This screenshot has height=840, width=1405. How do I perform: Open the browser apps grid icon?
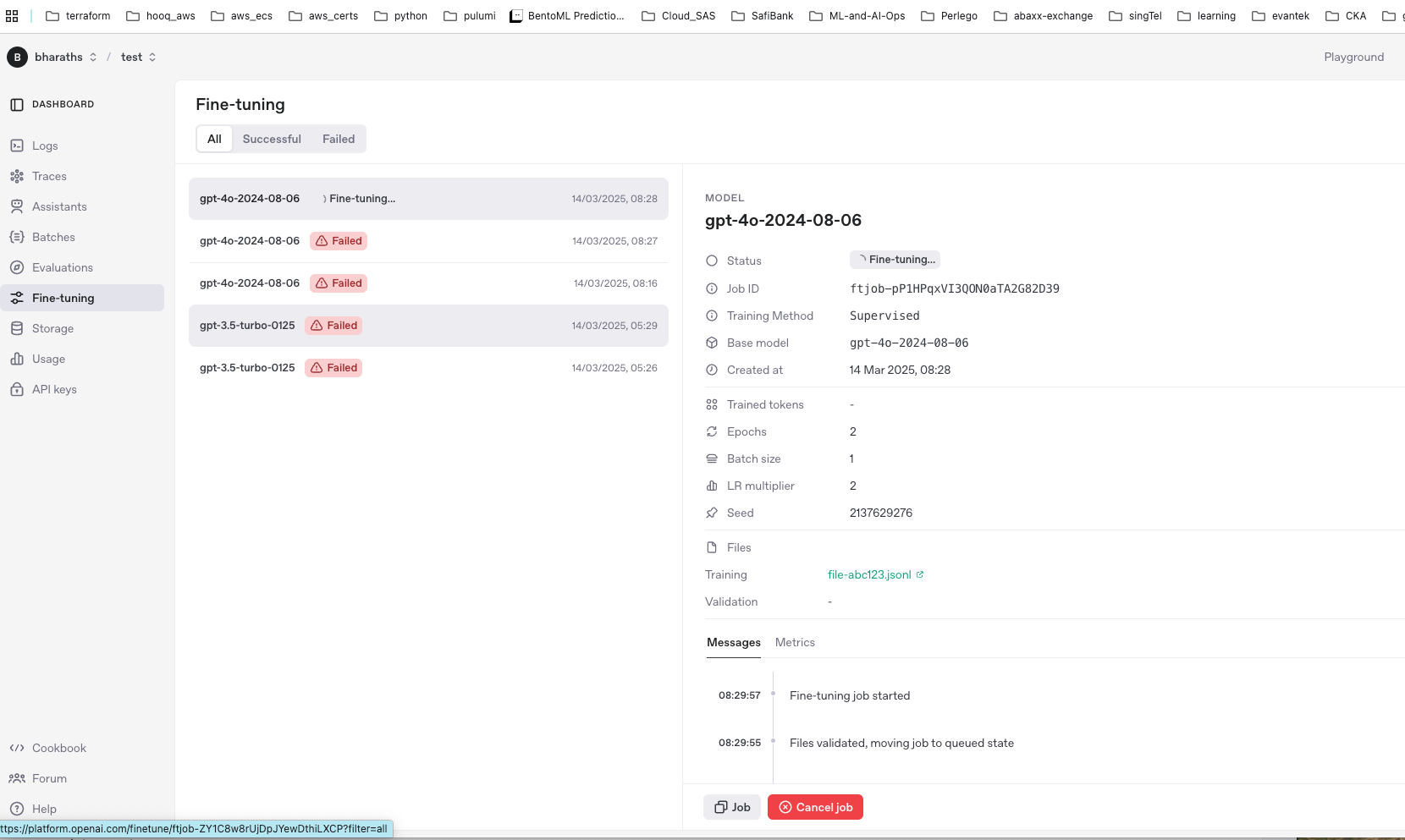(12, 16)
